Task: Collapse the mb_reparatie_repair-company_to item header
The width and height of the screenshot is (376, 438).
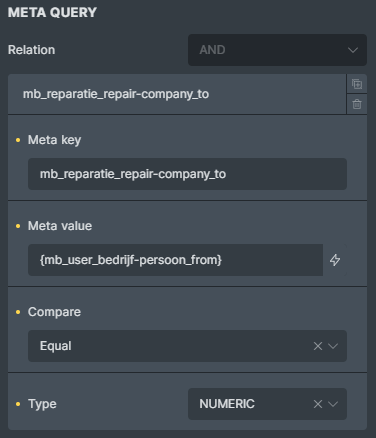Action: click(x=177, y=94)
